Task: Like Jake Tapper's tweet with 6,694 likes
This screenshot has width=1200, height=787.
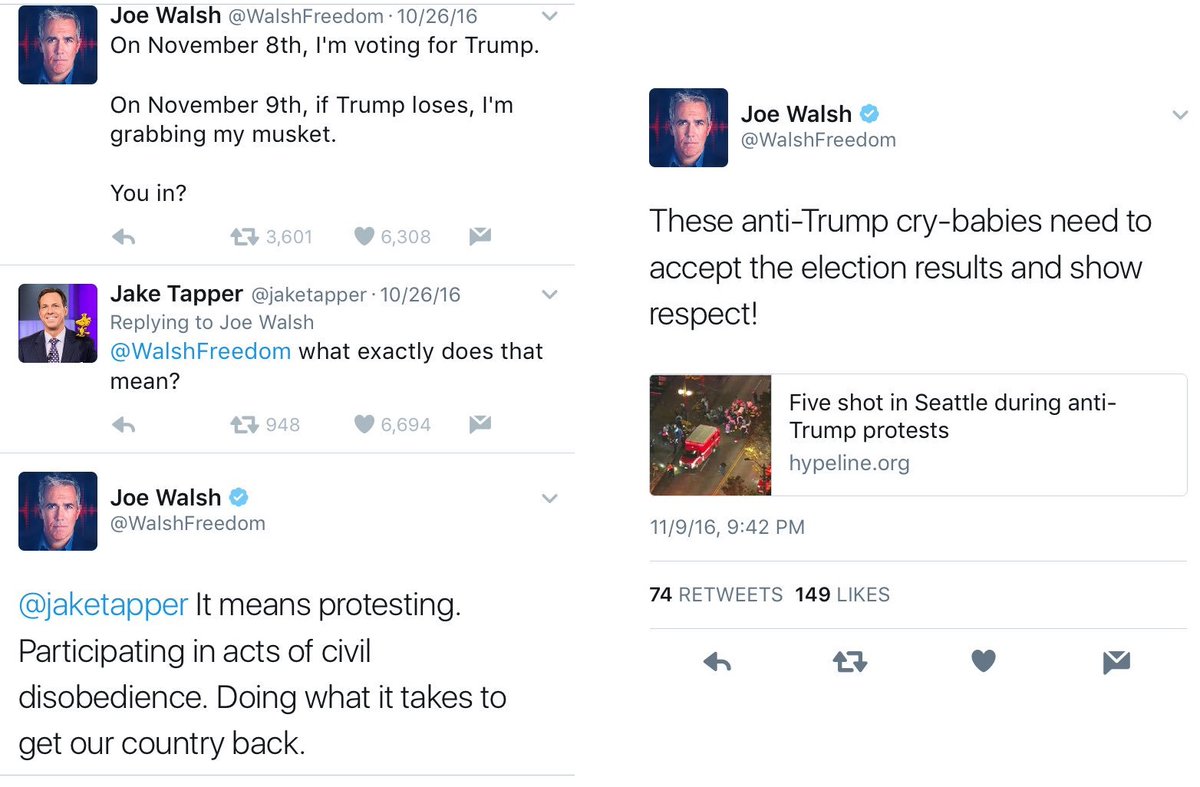Action: click(364, 425)
